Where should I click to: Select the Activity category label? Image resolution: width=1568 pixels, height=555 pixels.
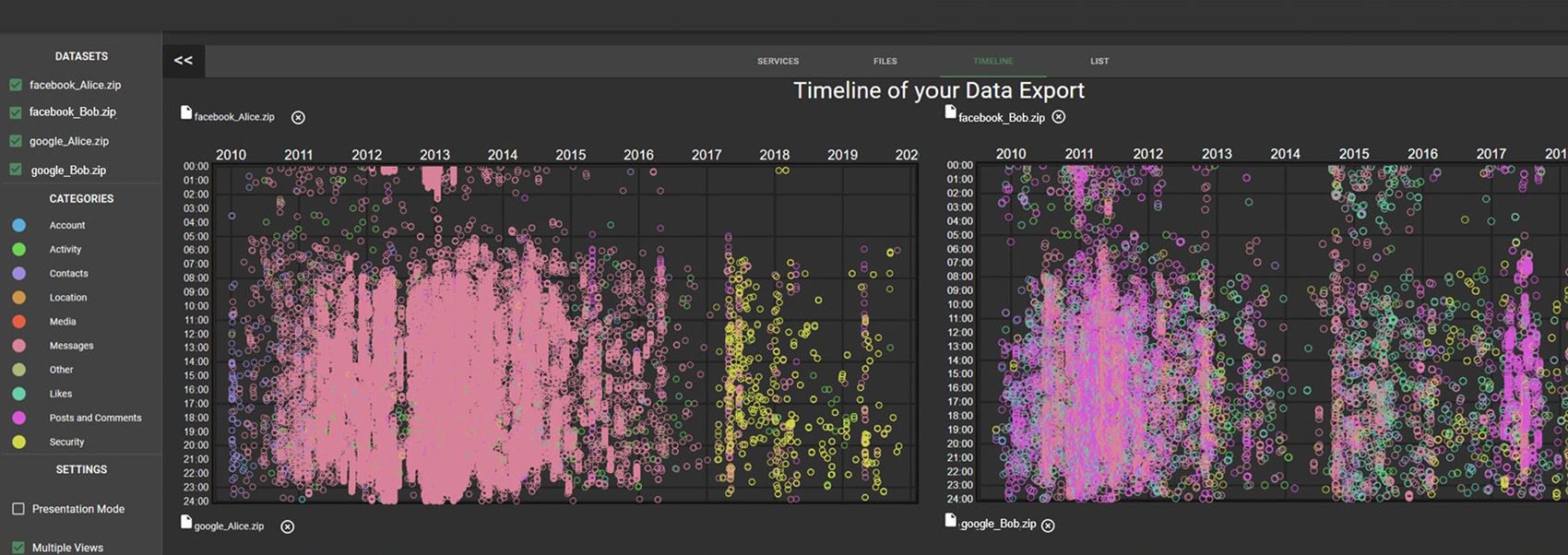pyautogui.click(x=65, y=249)
